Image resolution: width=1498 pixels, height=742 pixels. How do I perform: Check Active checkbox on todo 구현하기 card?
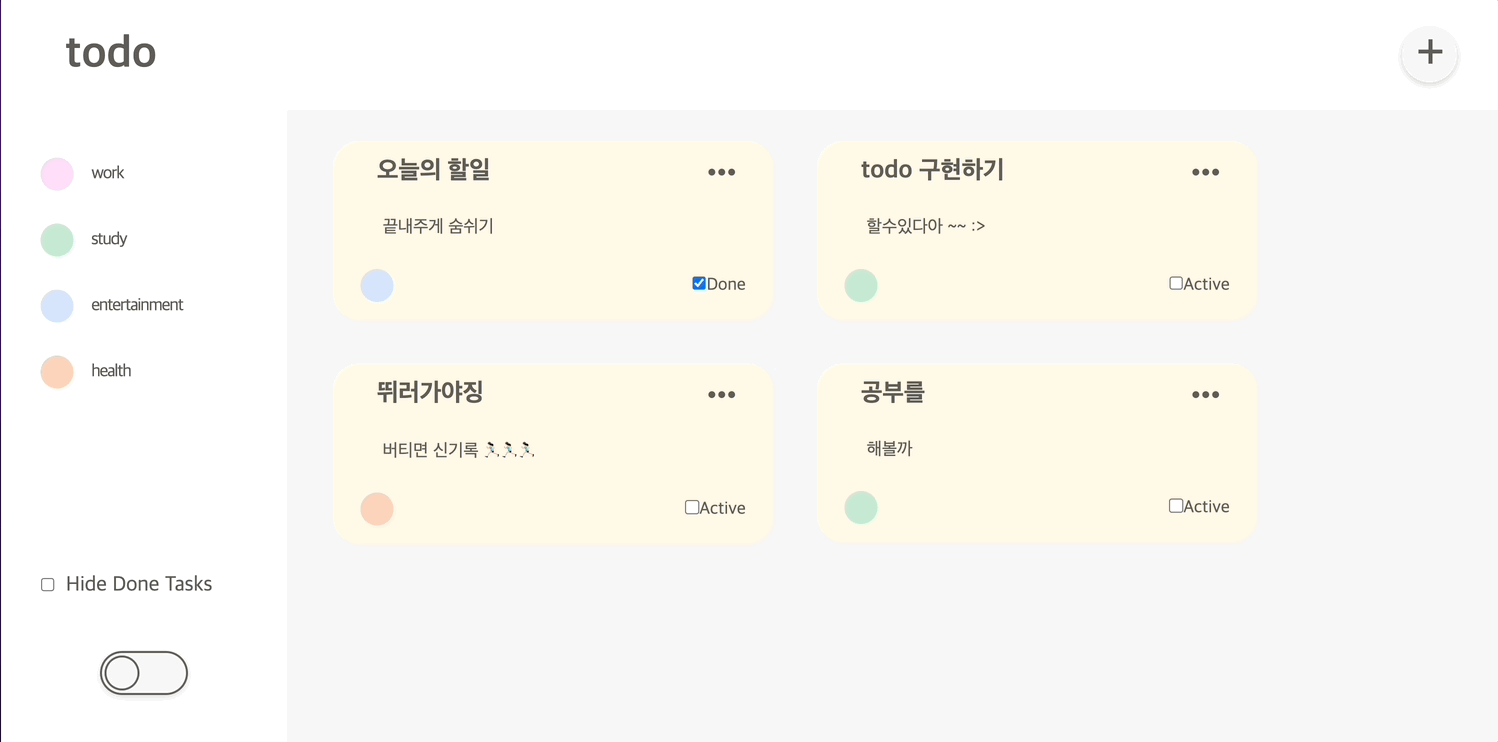pos(1176,283)
